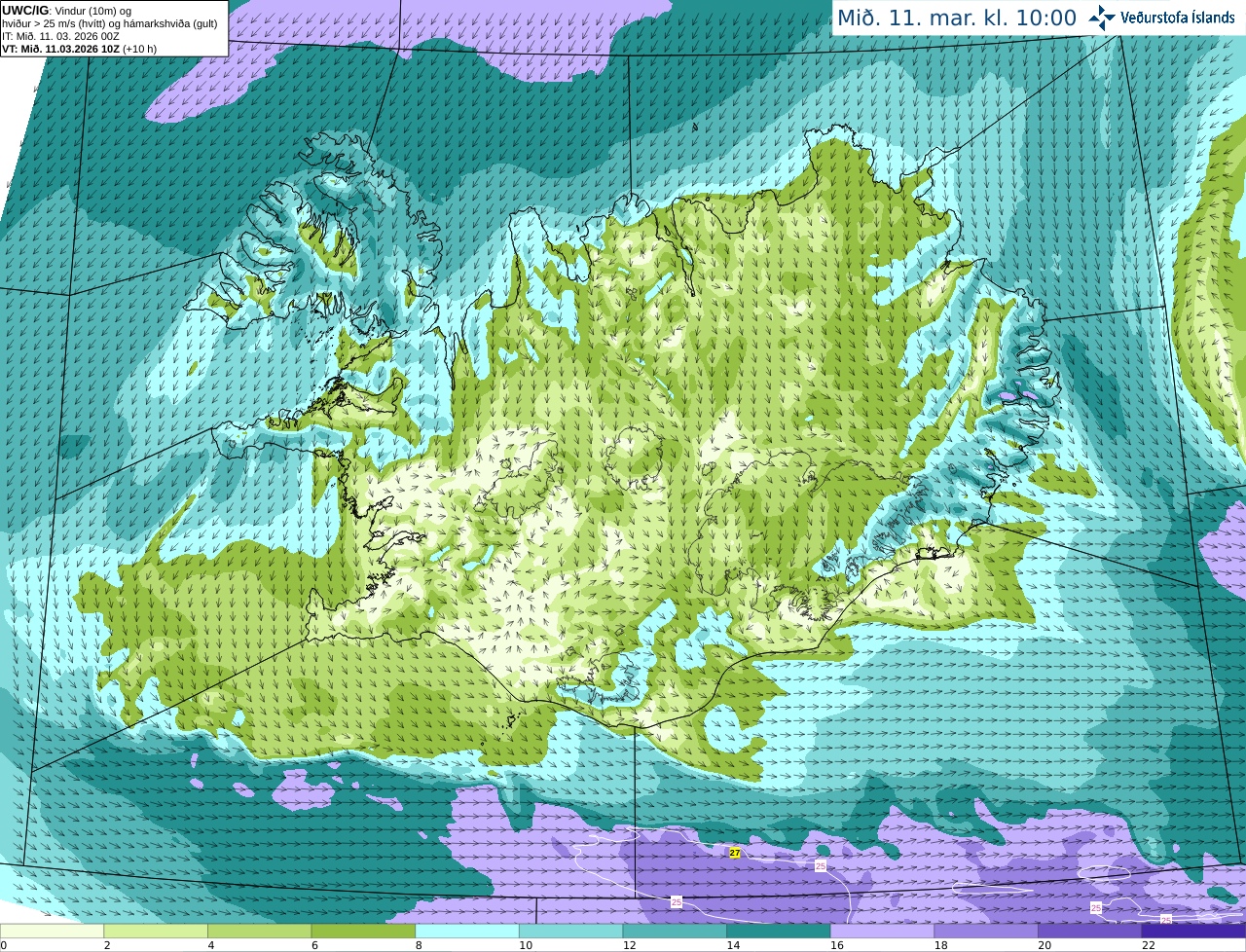Pick the 2–4 m/s light green swatch
Viewport: 1246px width, 952px height.
tap(156, 932)
